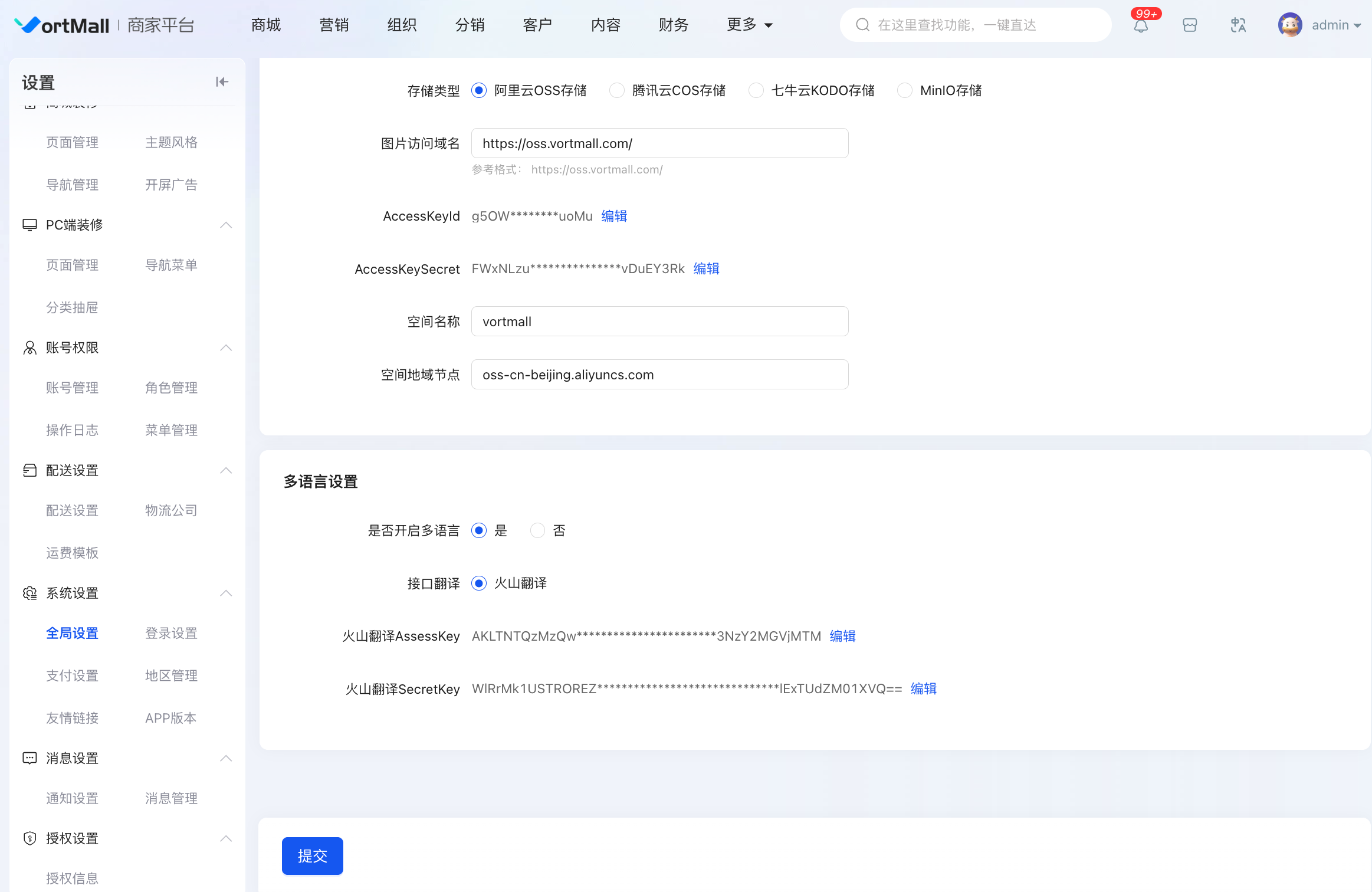Select 腾讯云COS存储 storage type
This screenshot has width=1372, height=892.
pyautogui.click(x=617, y=90)
